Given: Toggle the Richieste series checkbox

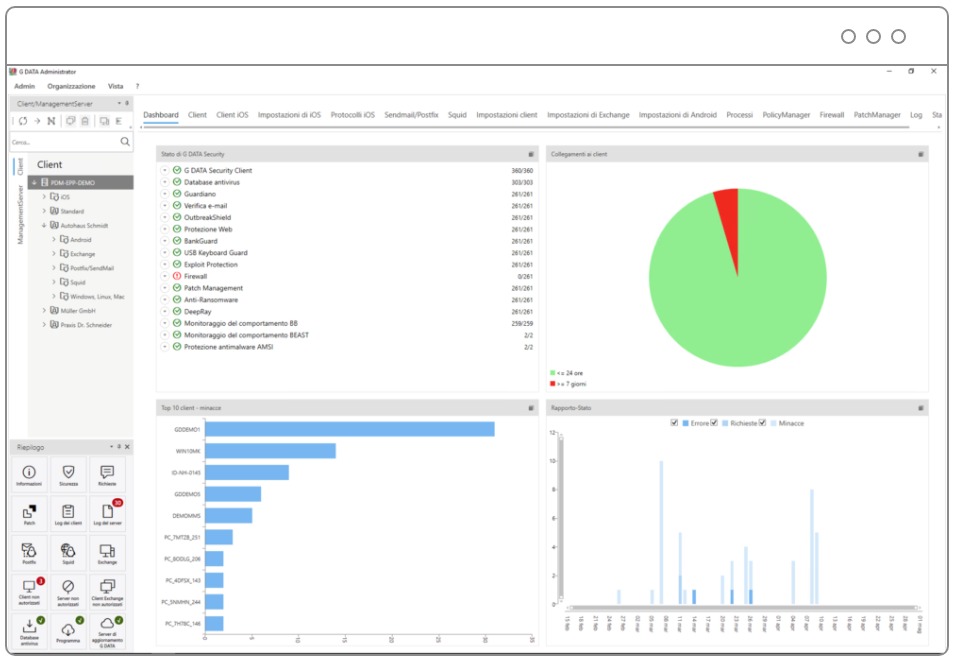Looking at the screenshot, I should click(714, 422).
